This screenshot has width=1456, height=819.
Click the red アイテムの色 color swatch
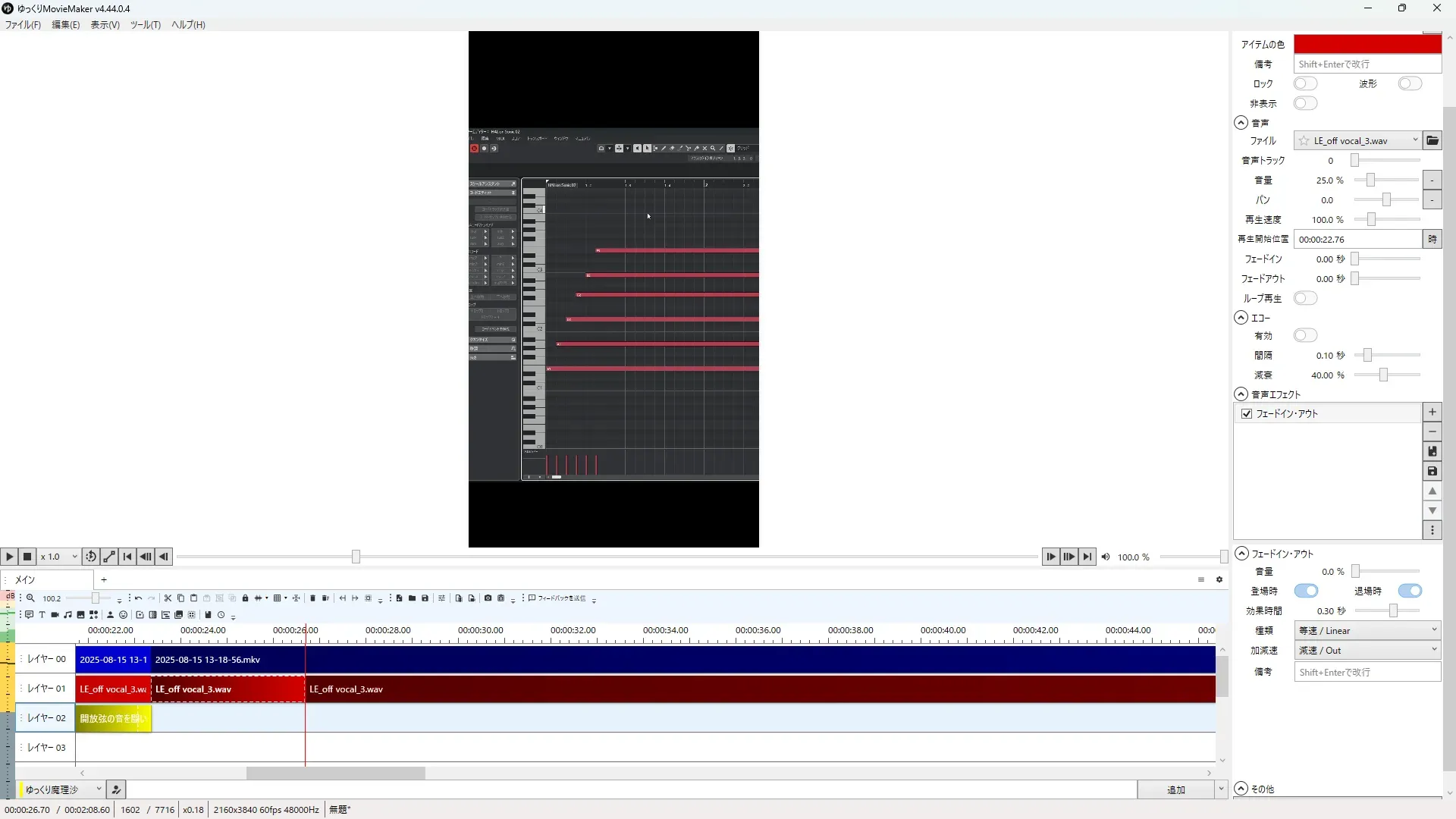(x=1367, y=44)
